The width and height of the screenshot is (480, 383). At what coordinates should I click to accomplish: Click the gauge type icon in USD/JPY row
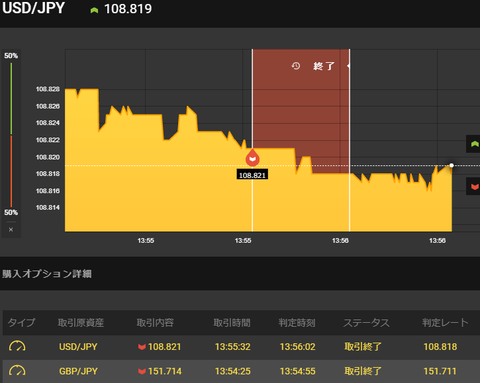point(17,346)
